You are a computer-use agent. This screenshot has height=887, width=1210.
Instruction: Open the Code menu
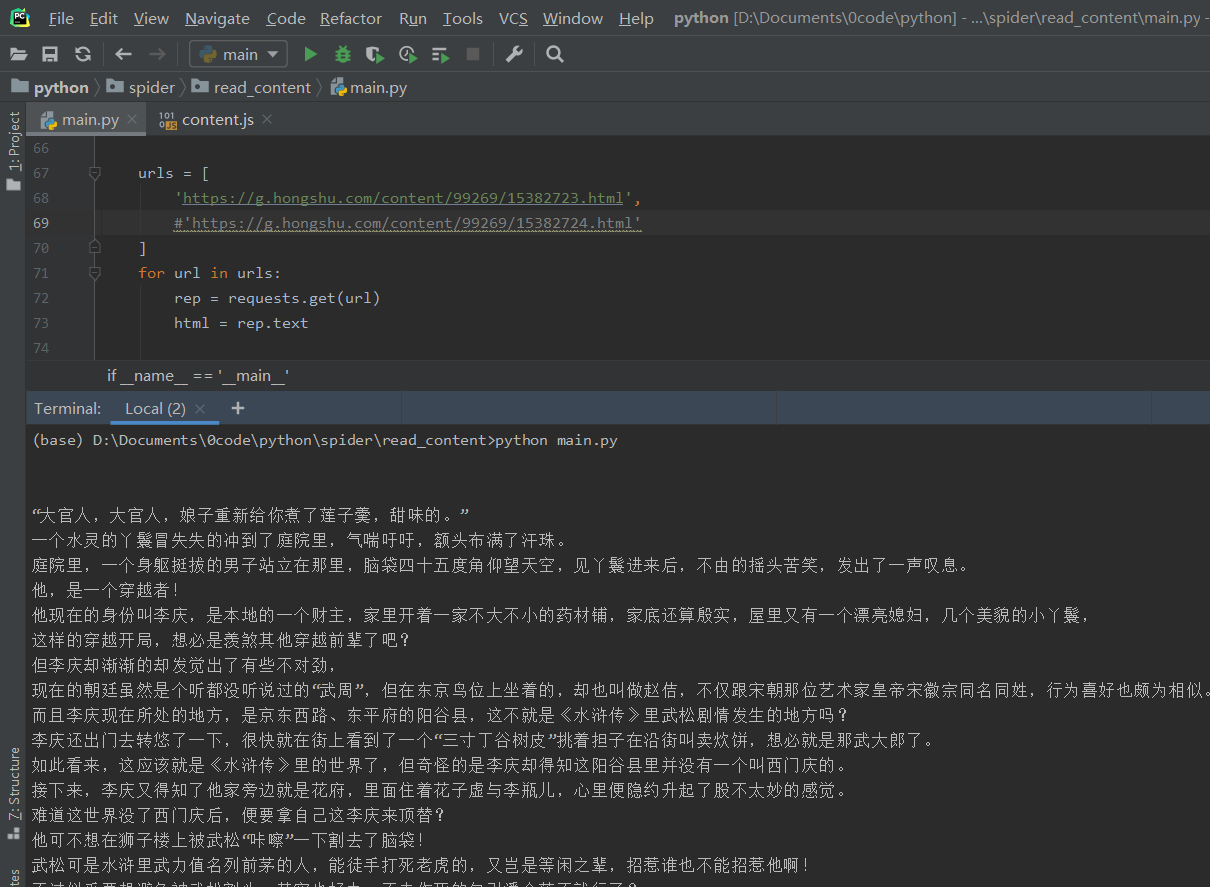(286, 18)
